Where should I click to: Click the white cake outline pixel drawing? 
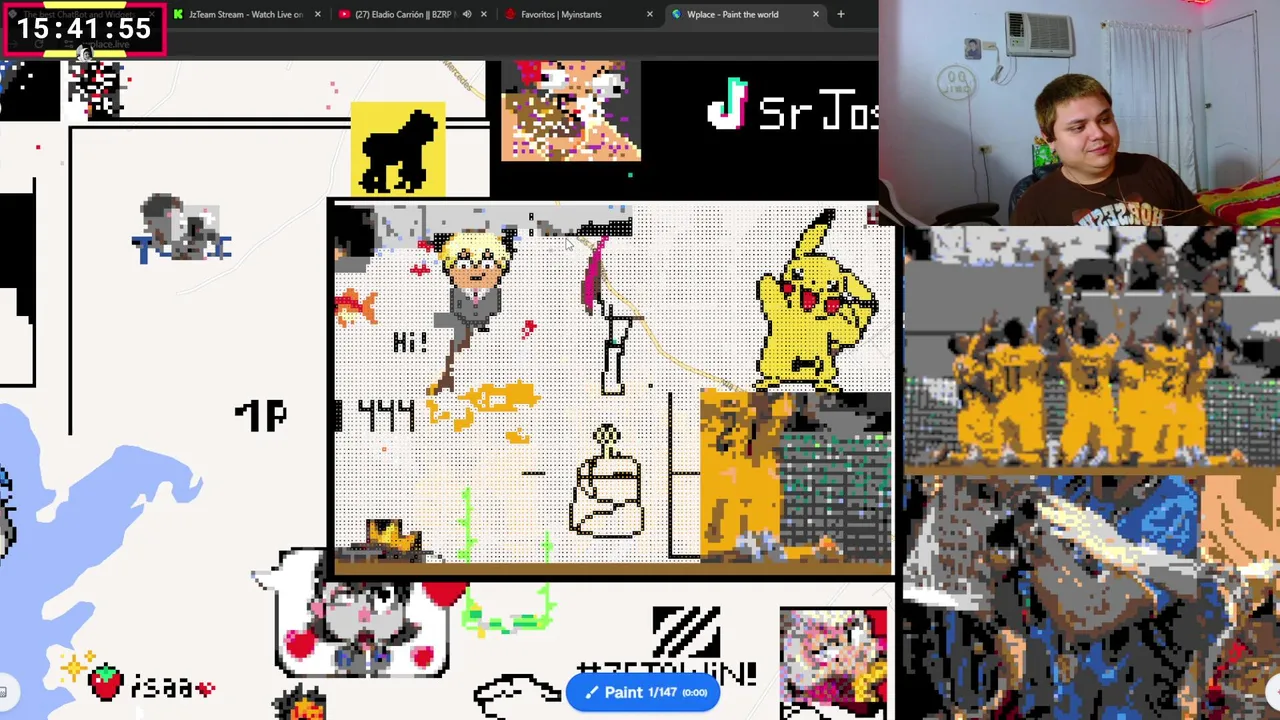coord(607,482)
